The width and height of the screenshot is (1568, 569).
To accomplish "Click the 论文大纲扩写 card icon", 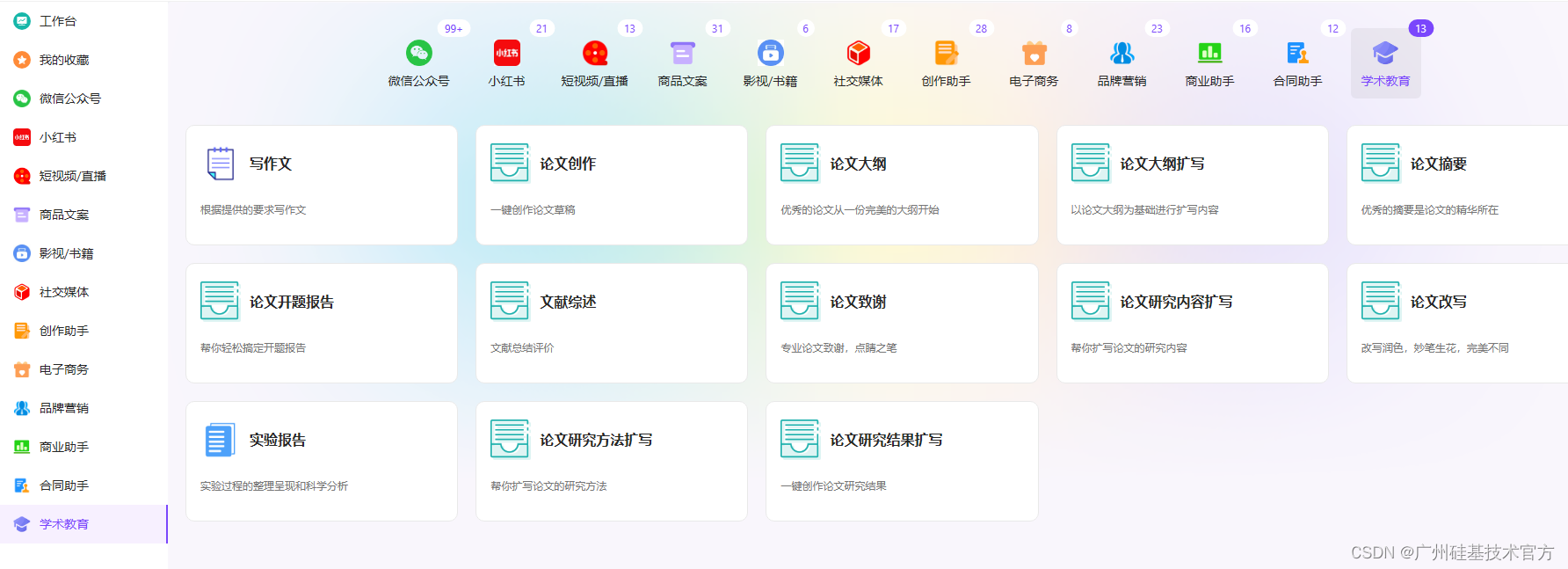I will click(x=1091, y=163).
